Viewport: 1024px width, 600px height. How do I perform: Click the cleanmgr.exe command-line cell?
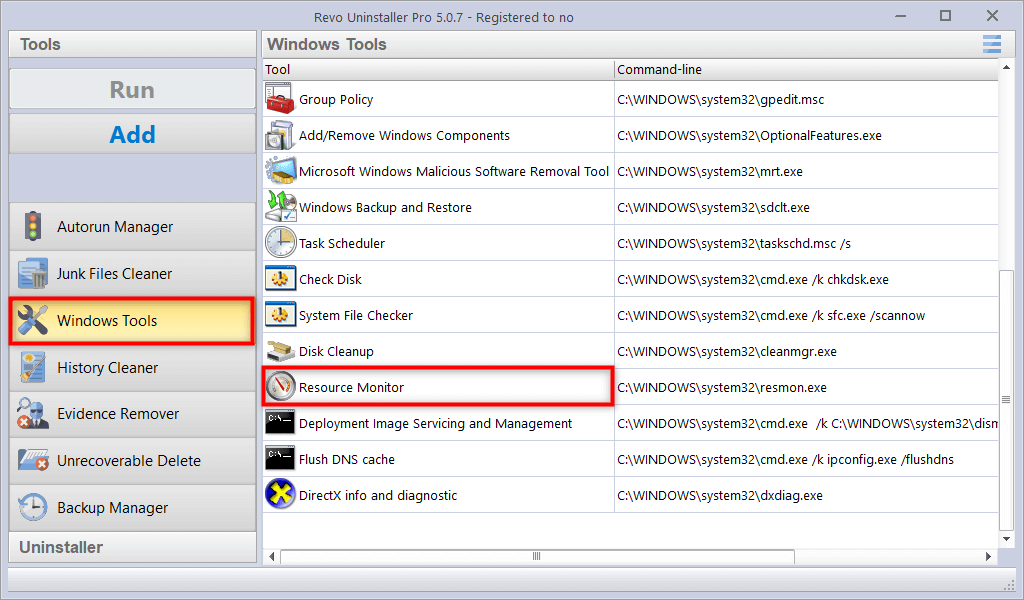tap(807, 351)
